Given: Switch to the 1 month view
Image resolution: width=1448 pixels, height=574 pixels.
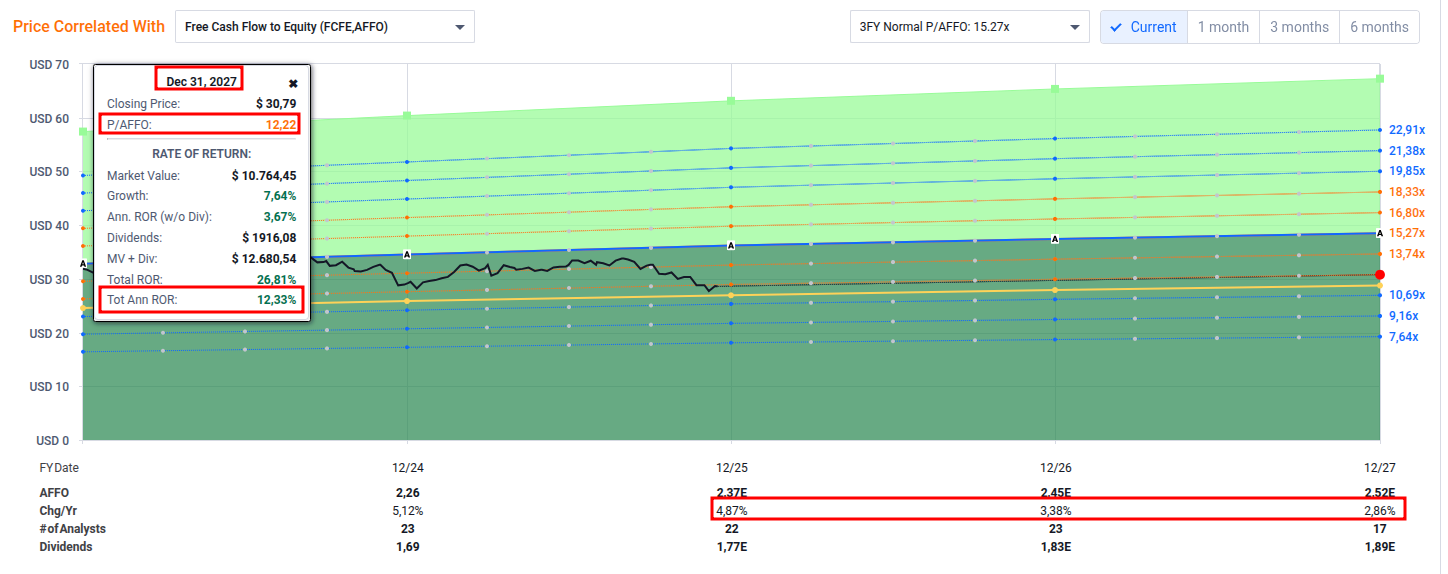Looking at the screenshot, I should point(1223,27).
